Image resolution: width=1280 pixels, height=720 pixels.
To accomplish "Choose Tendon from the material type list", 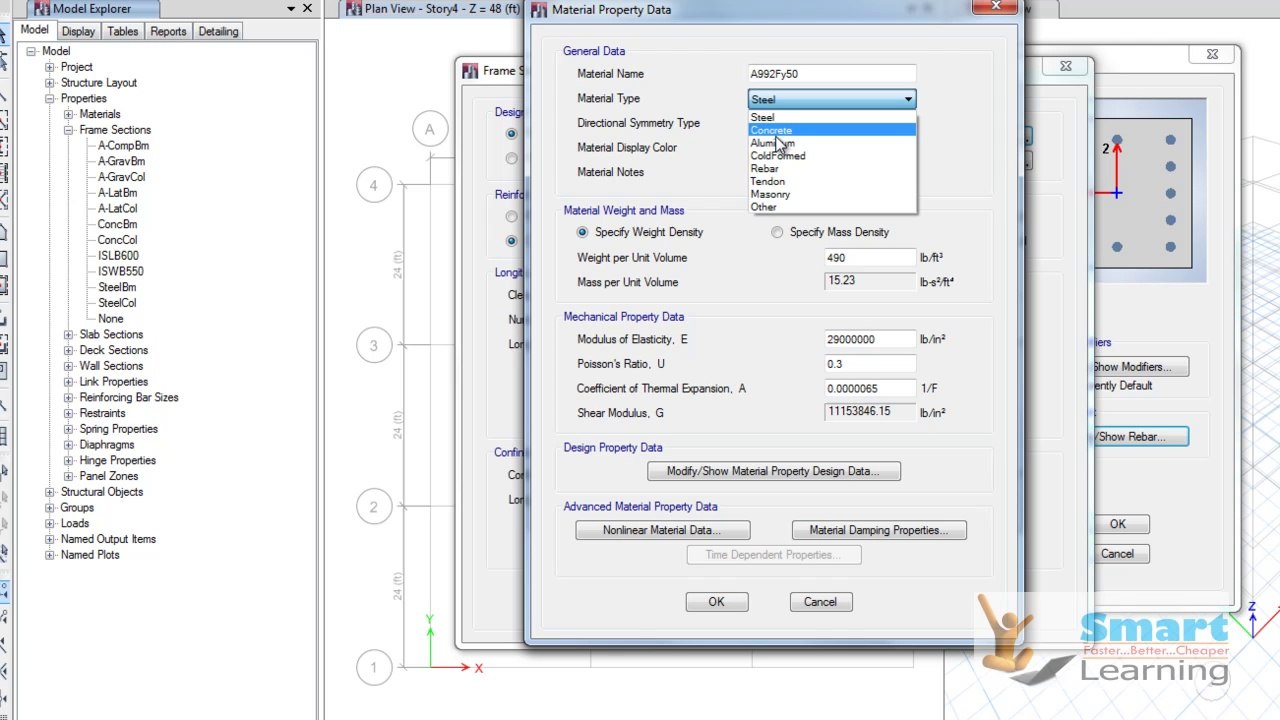I will pyautogui.click(x=832, y=182).
